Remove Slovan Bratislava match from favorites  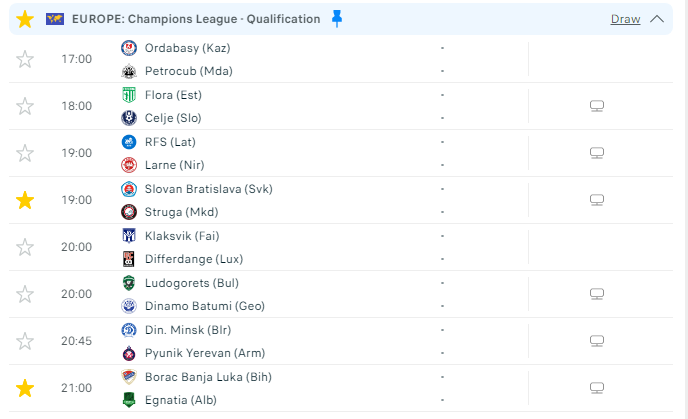click(x=25, y=200)
